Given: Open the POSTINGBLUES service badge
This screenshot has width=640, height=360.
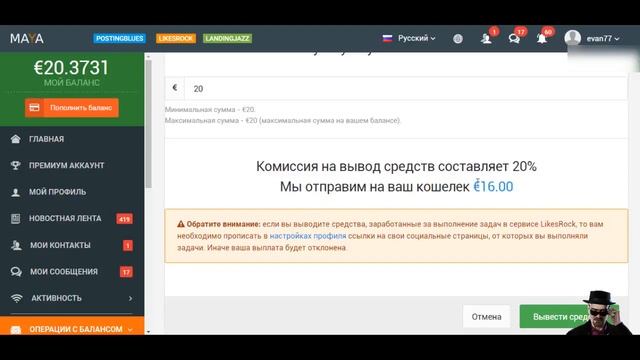Looking at the screenshot, I should [120, 38].
